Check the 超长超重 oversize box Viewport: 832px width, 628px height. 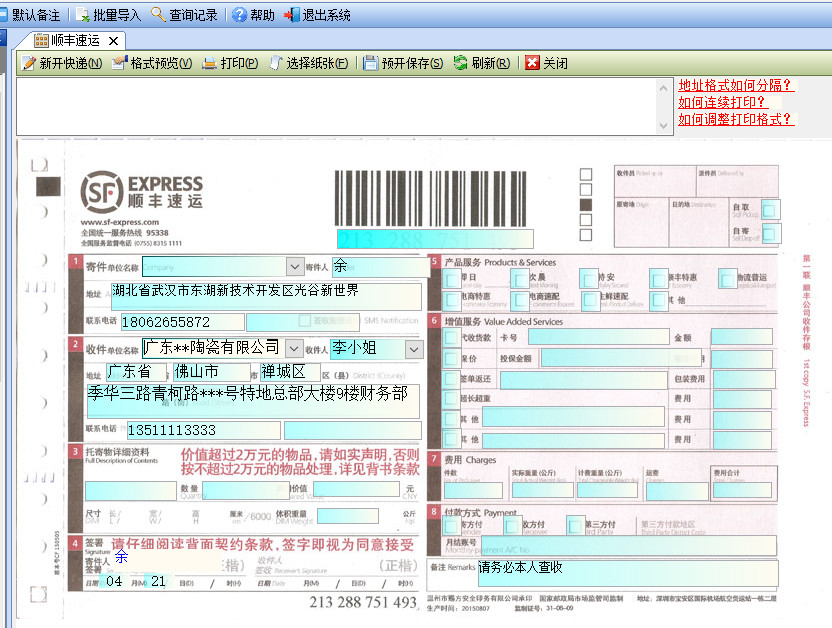click(x=452, y=398)
